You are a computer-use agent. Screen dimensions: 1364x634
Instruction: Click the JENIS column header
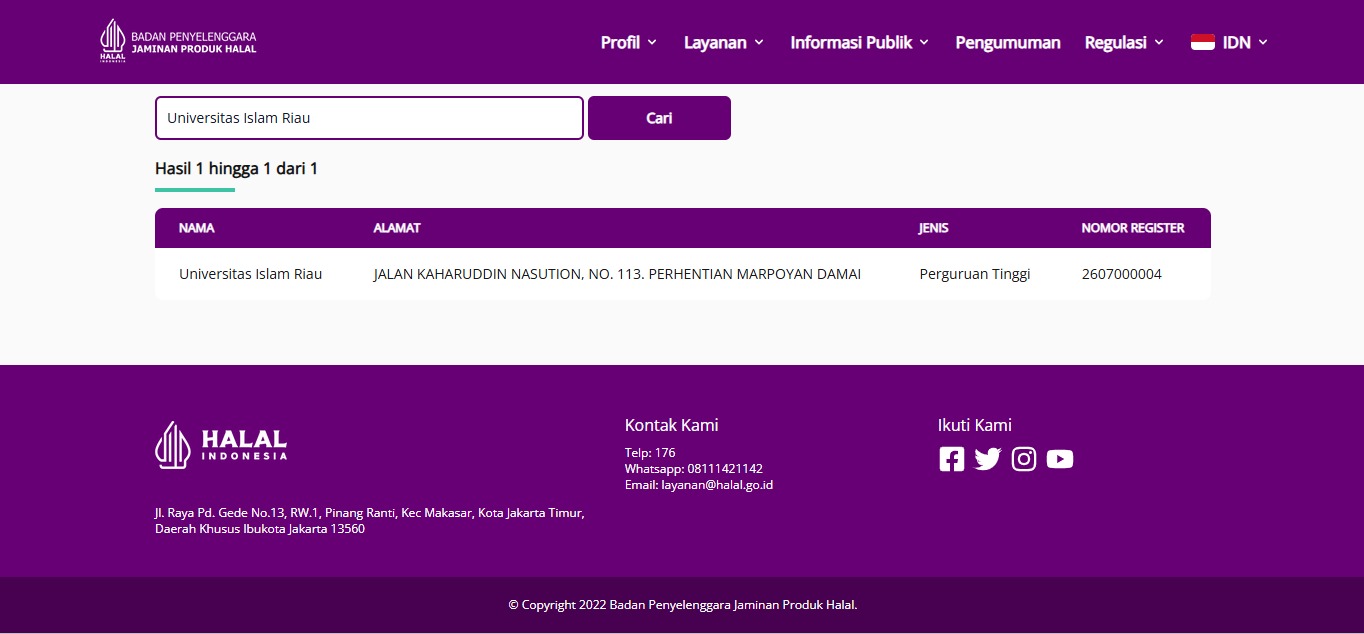click(x=934, y=228)
